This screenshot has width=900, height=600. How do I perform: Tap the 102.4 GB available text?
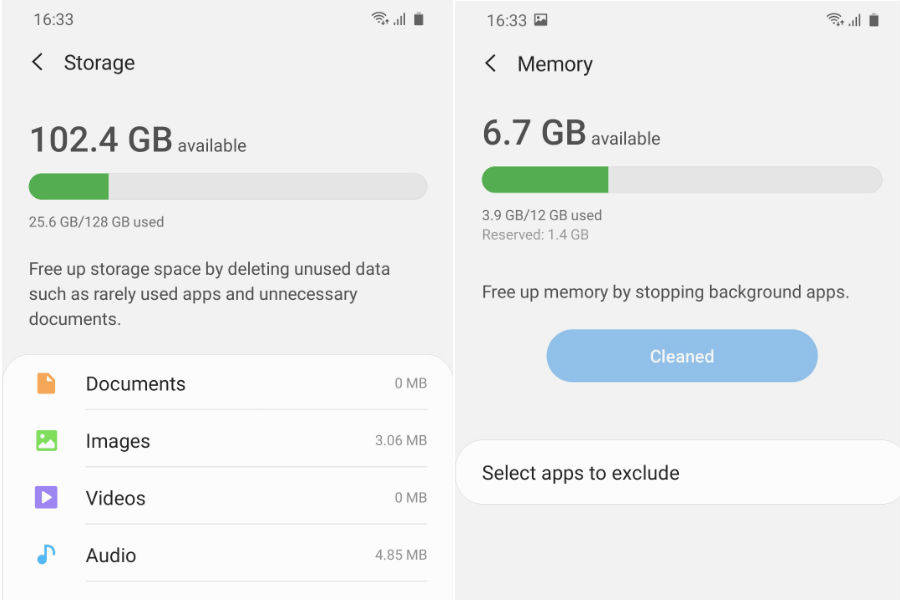coord(137,140)
